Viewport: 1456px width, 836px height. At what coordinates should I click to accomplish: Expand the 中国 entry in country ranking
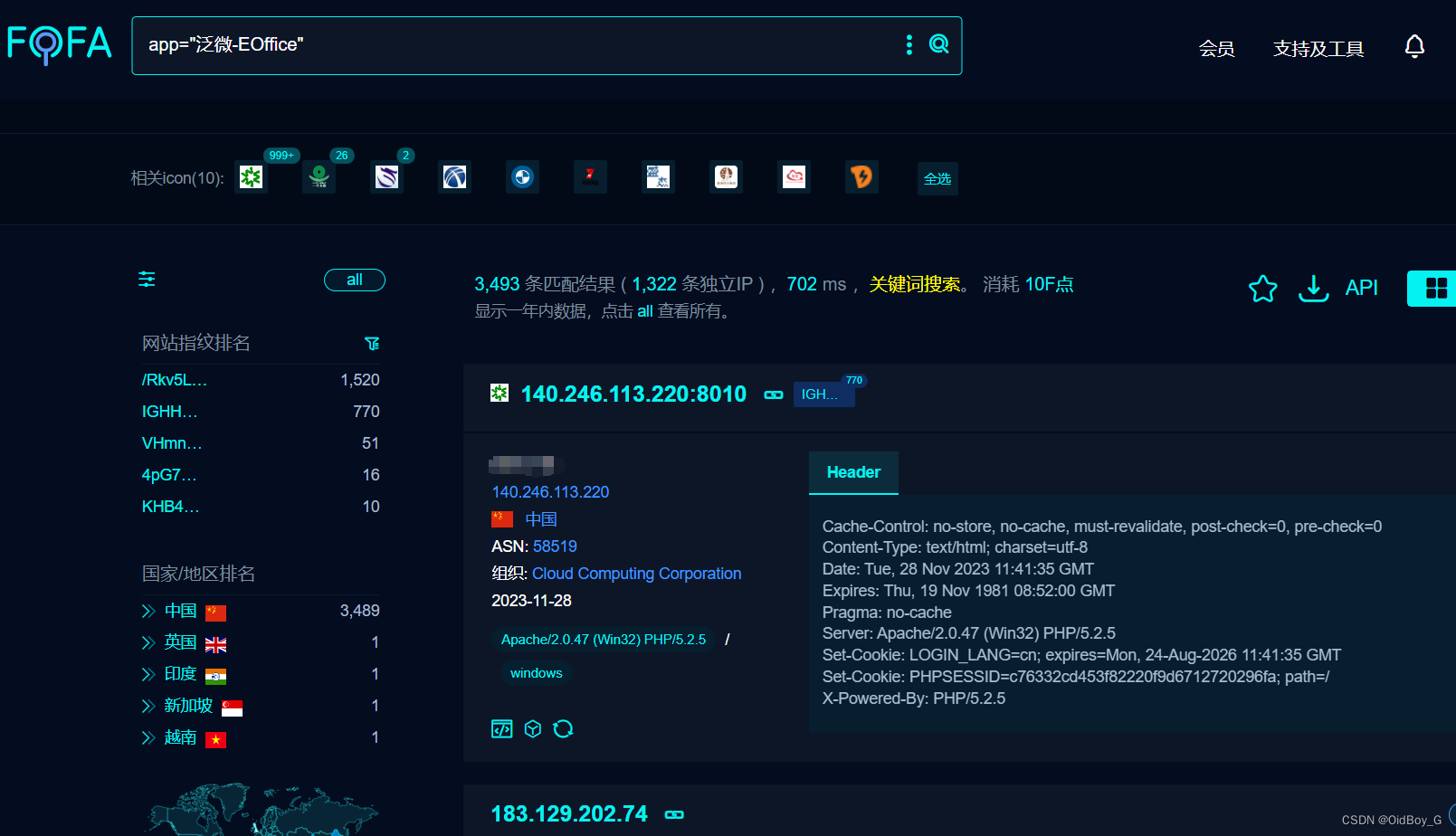(148, 611)
